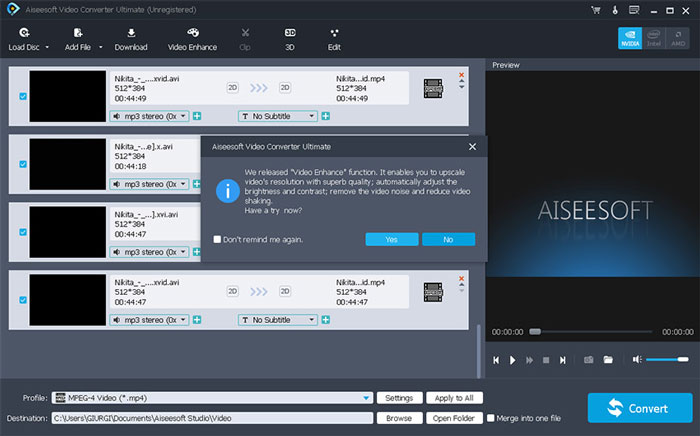Fast forward the preview
Viewport: 700px width, 436px height.
point(529,360)
